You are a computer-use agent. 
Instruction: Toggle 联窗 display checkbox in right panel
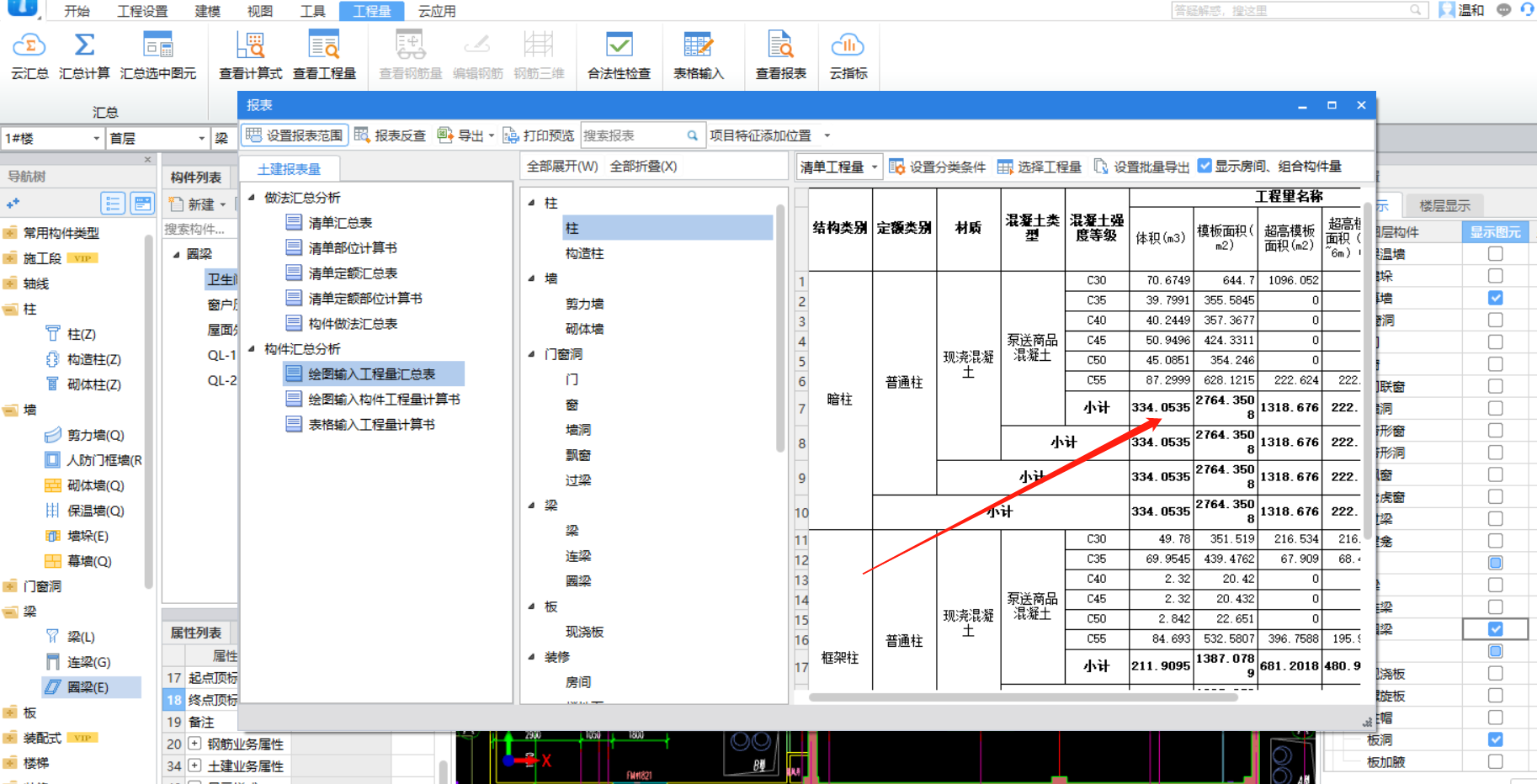coord(1495,386)
